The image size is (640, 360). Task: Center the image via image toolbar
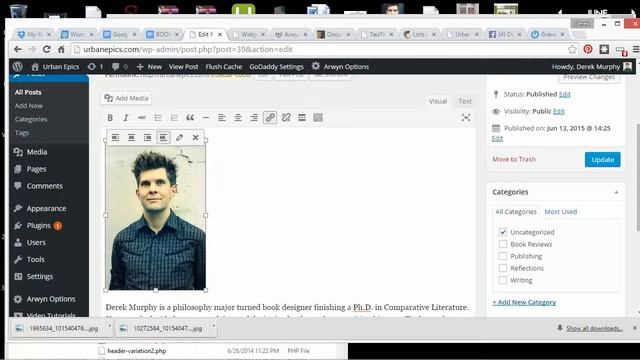pyautogui.click(x=131, y=138)
